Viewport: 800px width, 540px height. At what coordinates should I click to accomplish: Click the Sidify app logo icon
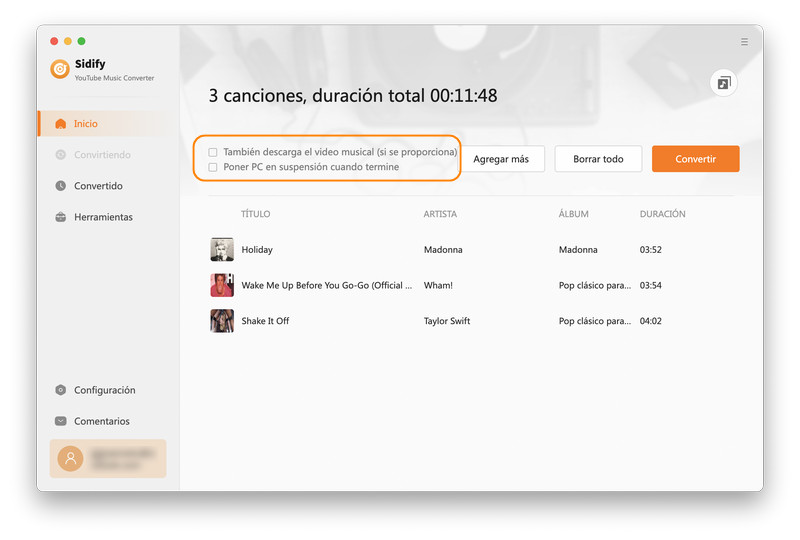60,69
